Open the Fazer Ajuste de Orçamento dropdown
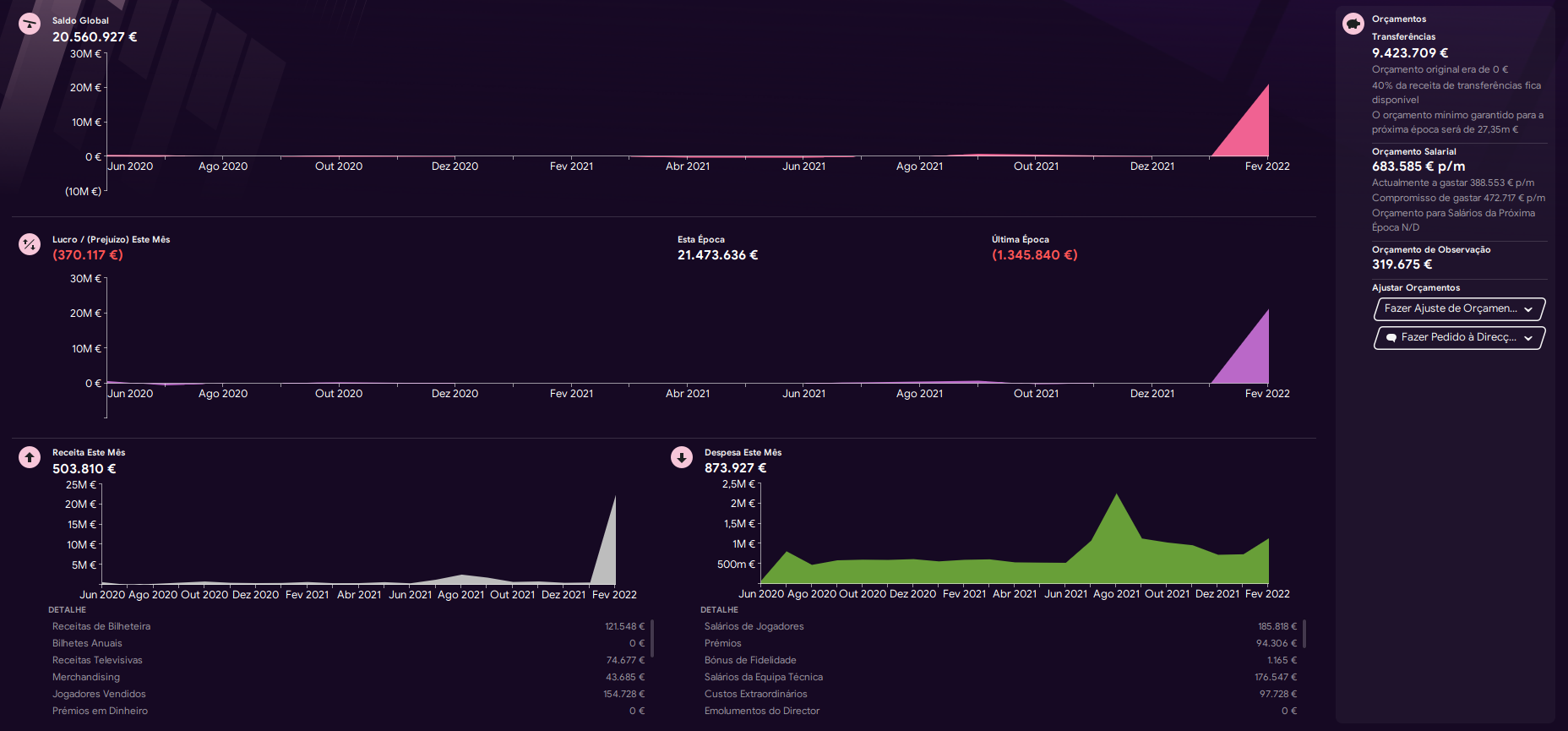The width and height of the screenshot is (1568, 731). click(1460, 308)
